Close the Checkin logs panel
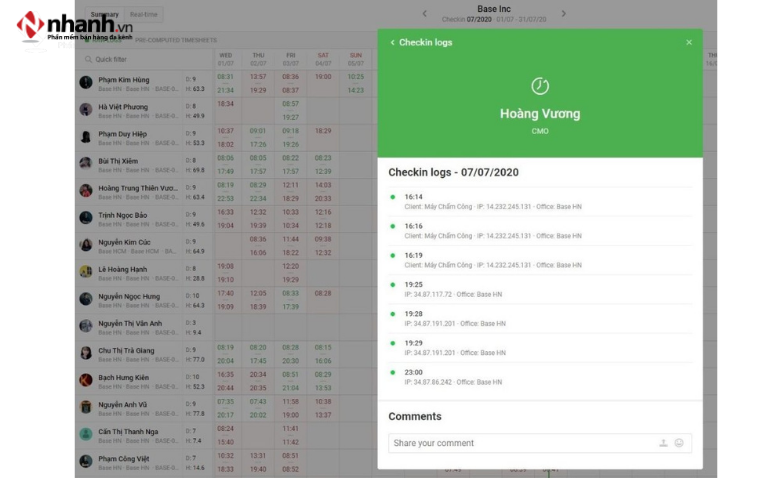Viewport: 765px width, 478px height. (x=688, y=42)
